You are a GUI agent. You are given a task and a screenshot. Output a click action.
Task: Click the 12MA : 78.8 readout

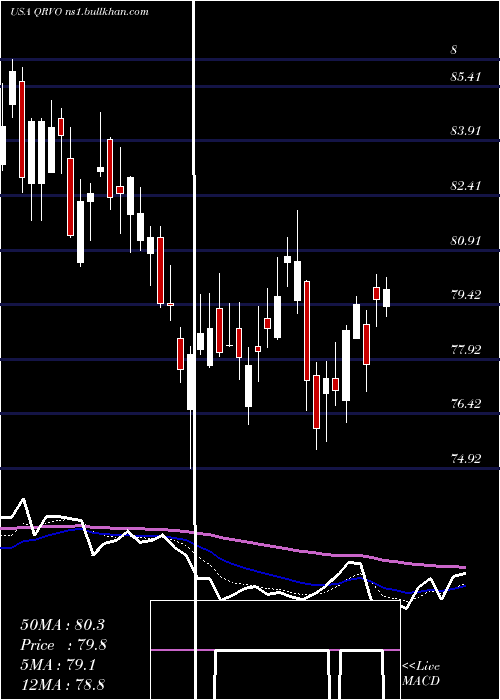(x=63, y=684)
